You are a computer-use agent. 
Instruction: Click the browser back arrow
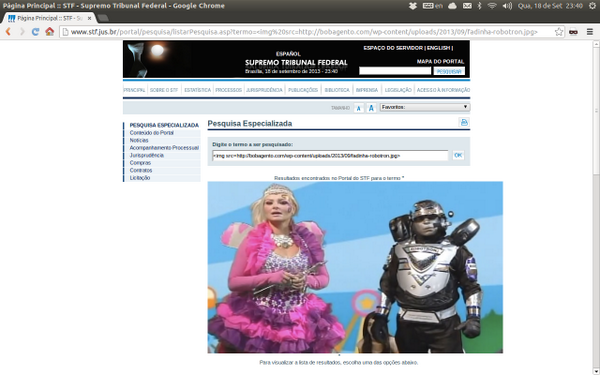pyautogui.click(x=8, y=32)
